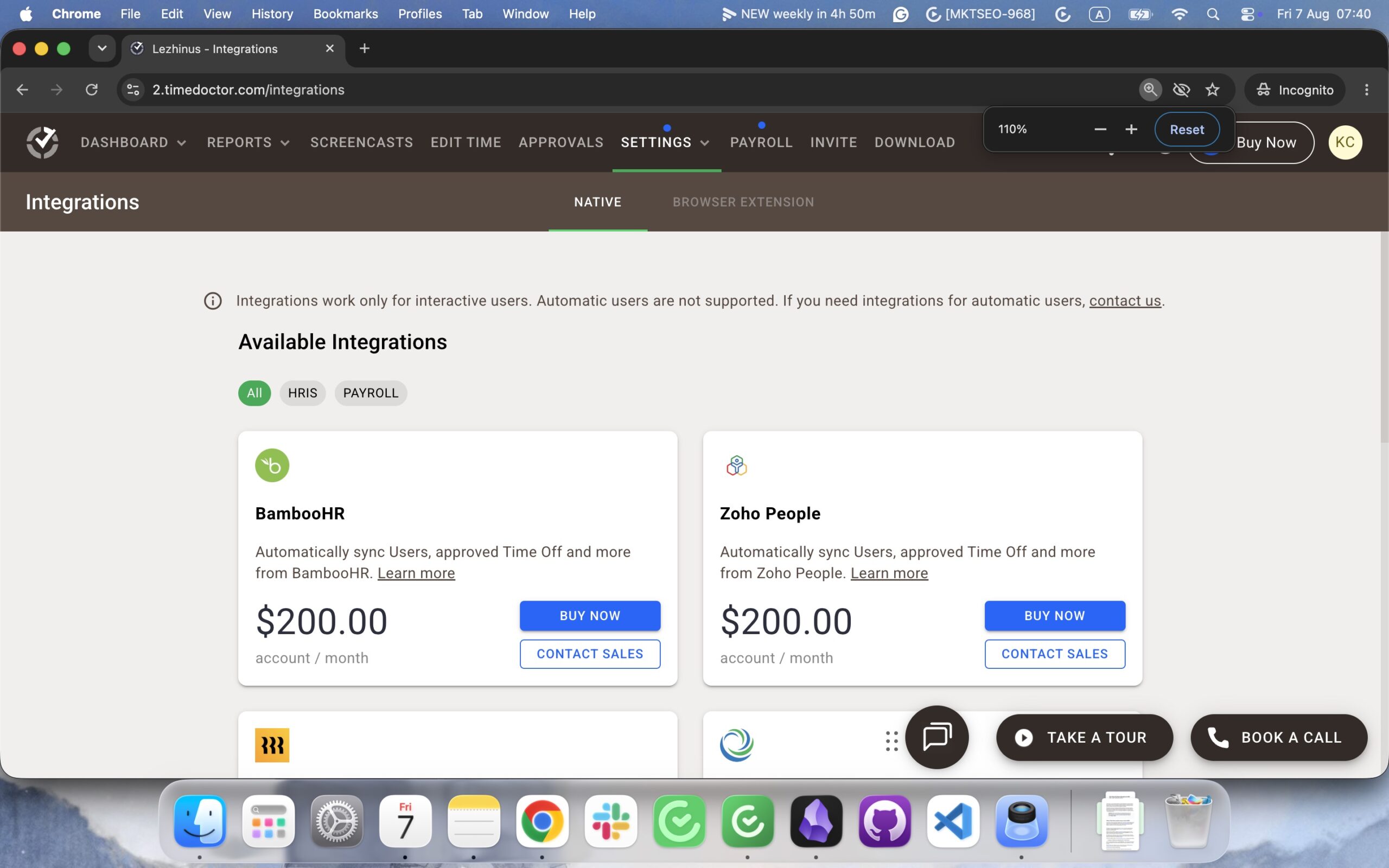Screen dimensions: 1389x868
Task: Reset zoom level to default
Action: 1187,130
